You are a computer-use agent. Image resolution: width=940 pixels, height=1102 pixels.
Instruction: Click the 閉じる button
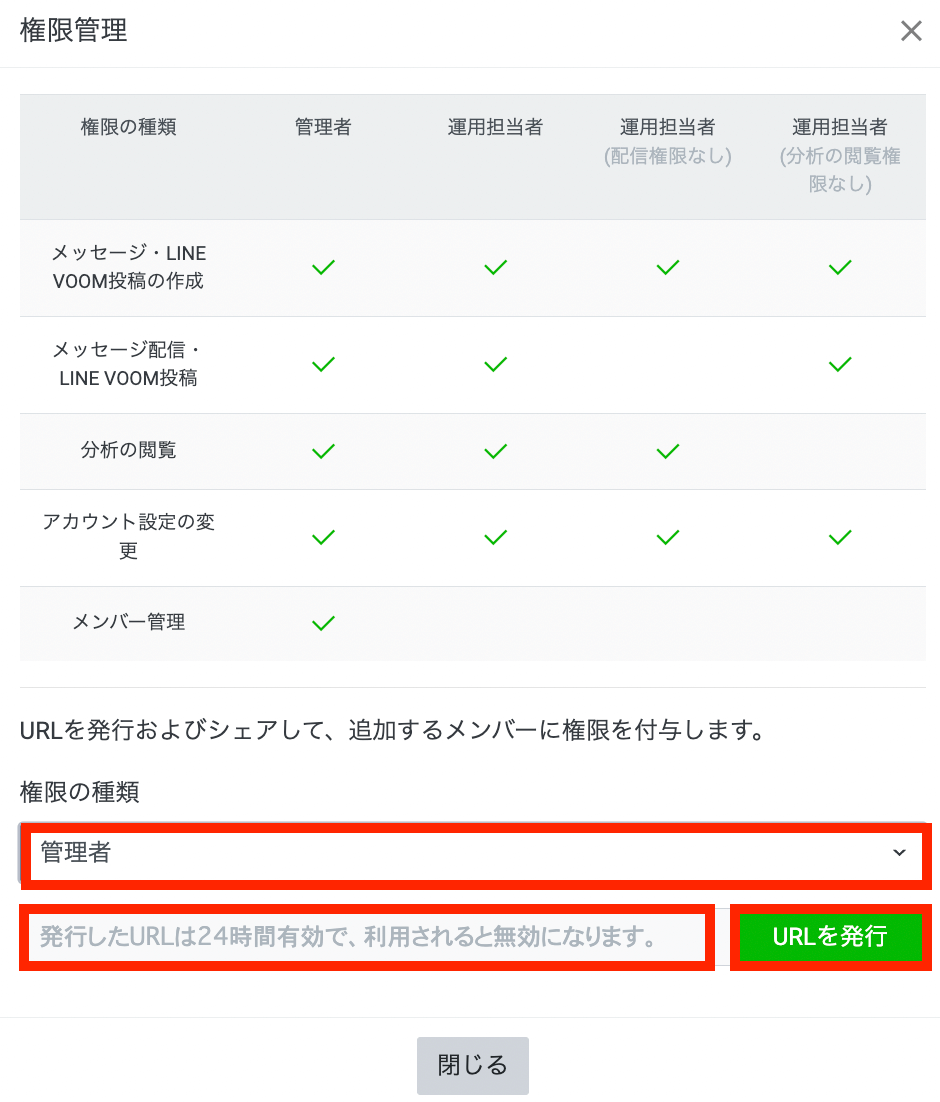click(472, 1065)
